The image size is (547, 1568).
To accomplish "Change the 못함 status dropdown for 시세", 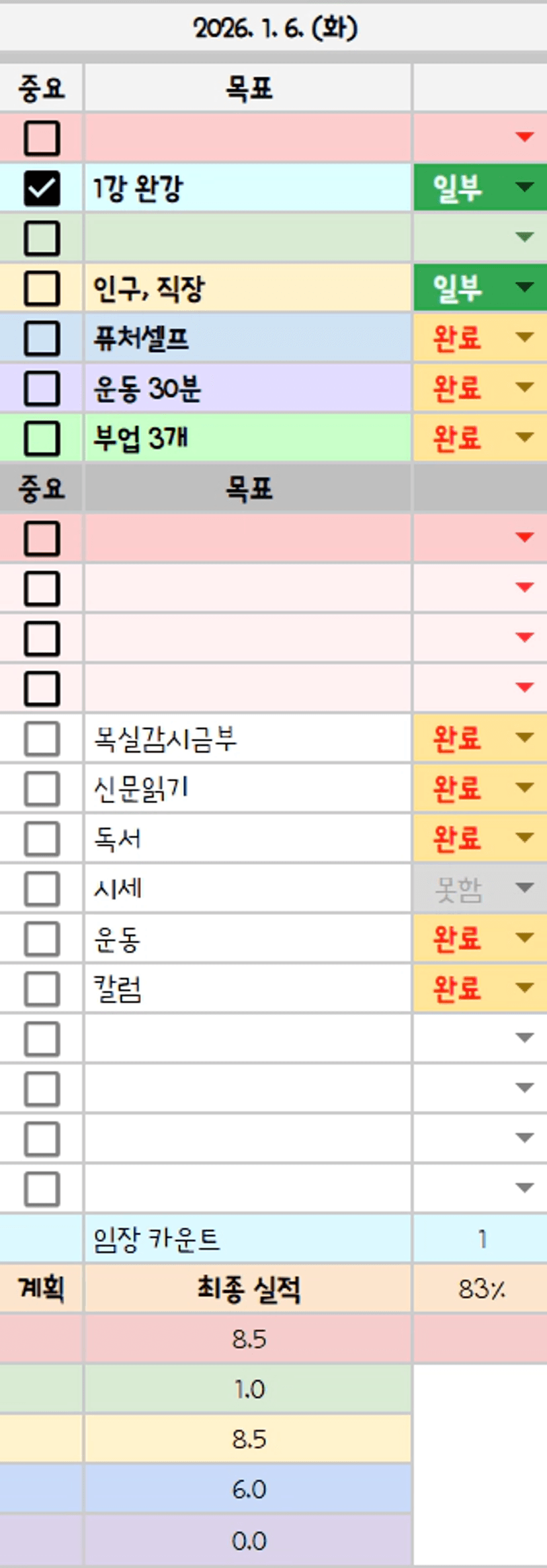I will (x=525, y=888).
